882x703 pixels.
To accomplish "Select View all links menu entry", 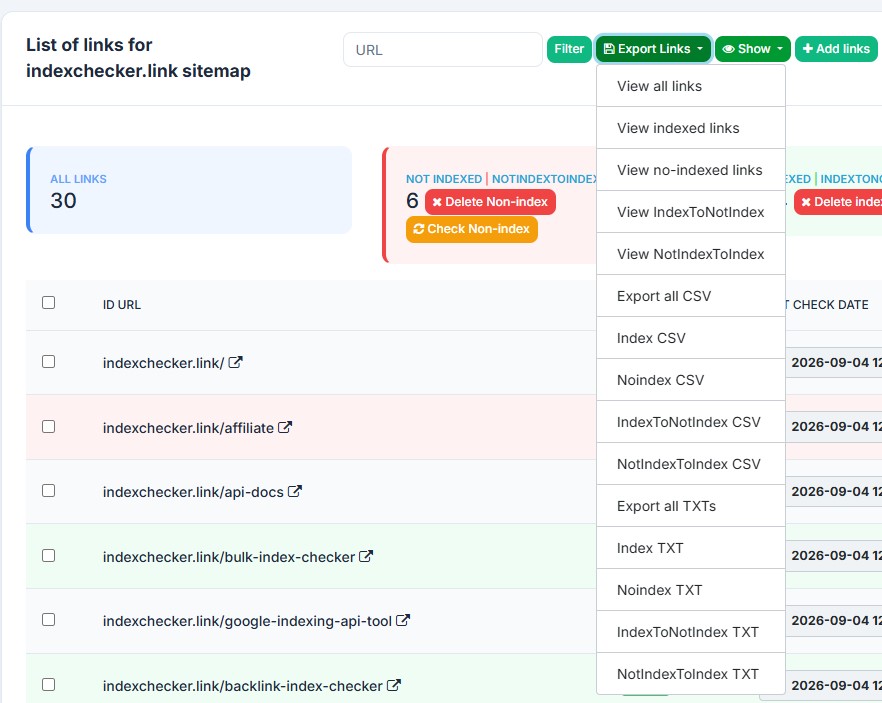I will [691, 86].
